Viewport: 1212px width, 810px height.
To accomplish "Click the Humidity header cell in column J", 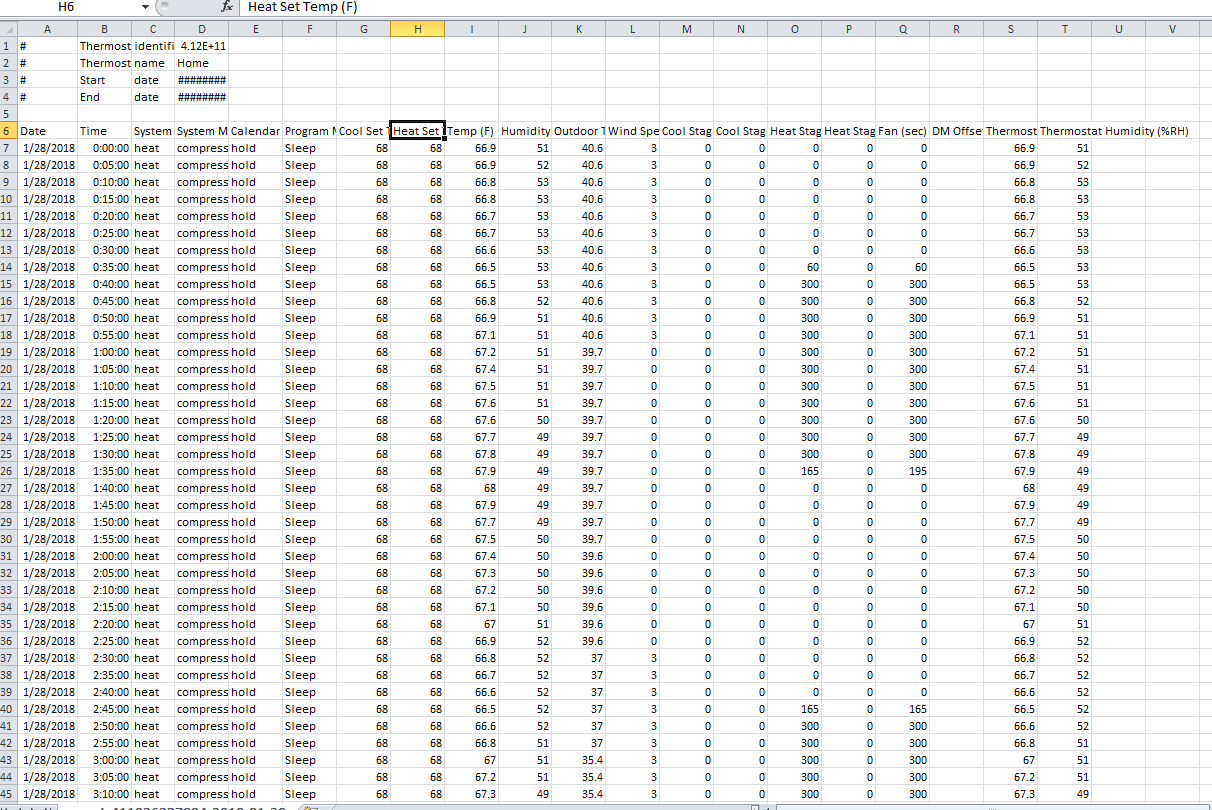I will pyautogui.click(x=524, y=131).
